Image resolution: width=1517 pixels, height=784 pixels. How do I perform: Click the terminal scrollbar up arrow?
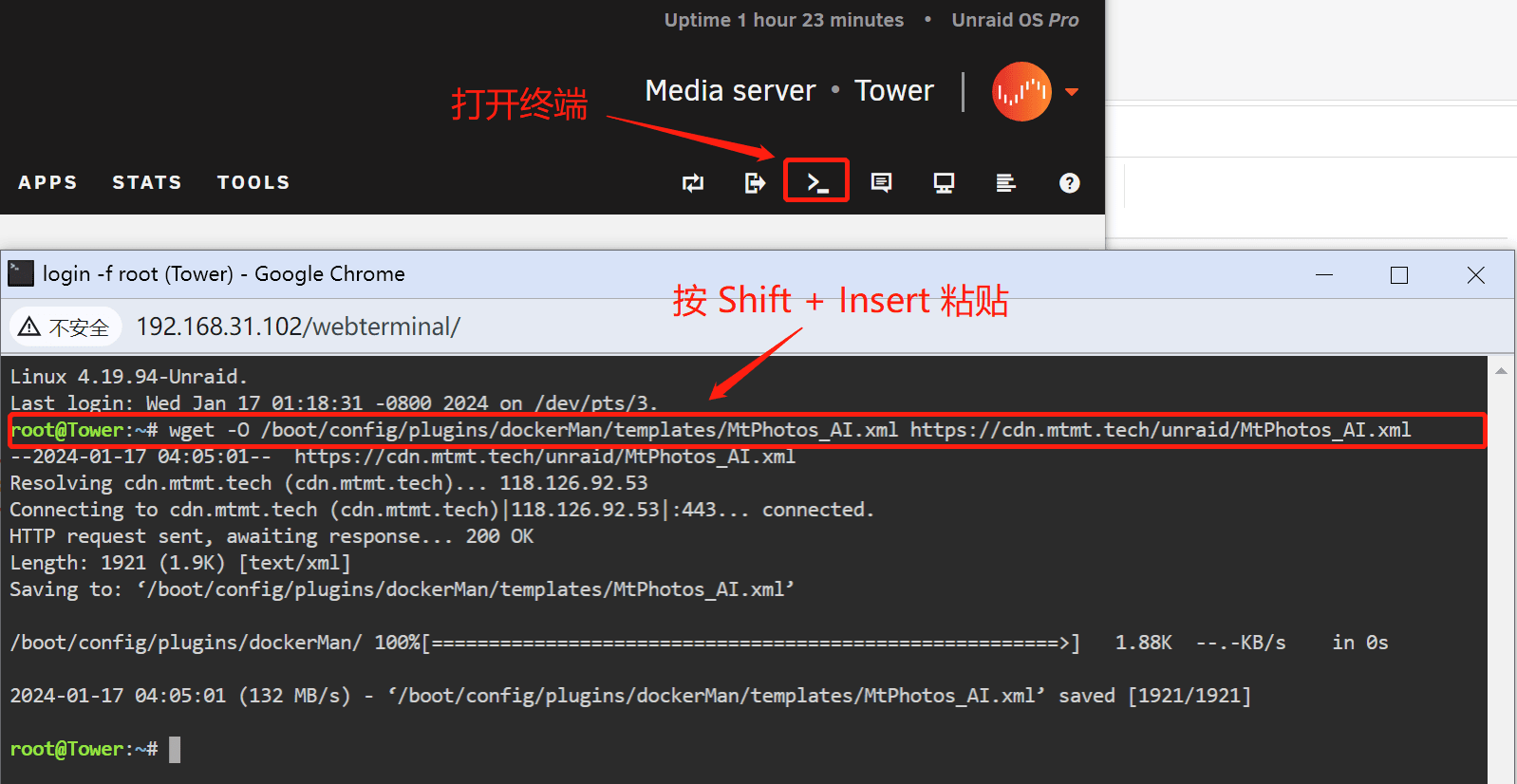1501,371
